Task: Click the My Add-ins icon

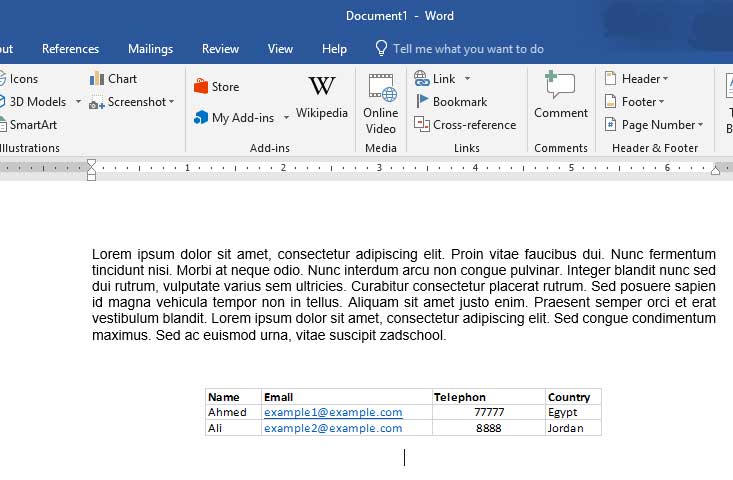Action: pyautogui.click(x=201, y=117)
